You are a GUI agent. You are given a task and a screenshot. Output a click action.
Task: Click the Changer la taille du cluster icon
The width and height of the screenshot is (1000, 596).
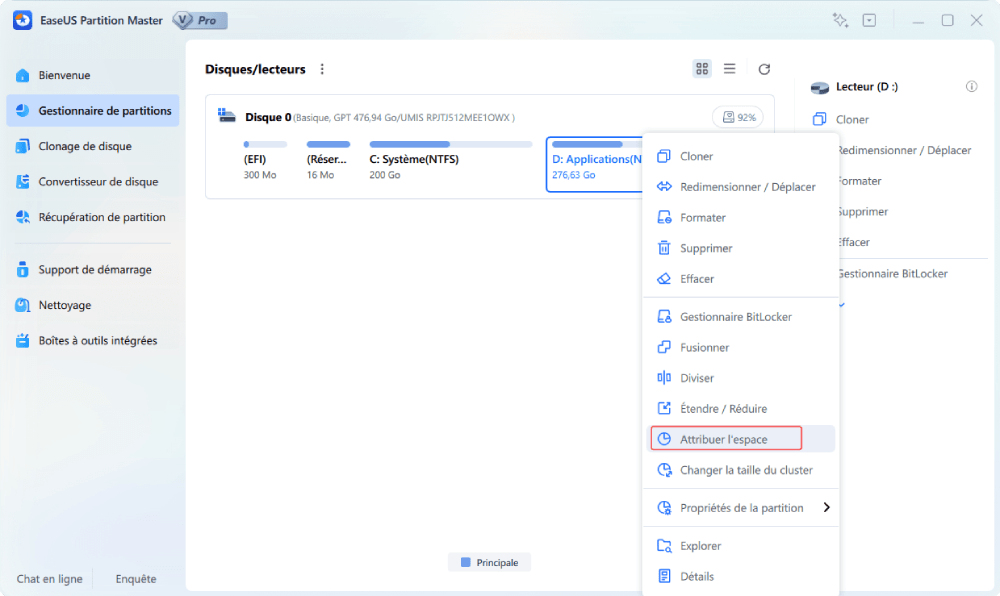(664, 470)
